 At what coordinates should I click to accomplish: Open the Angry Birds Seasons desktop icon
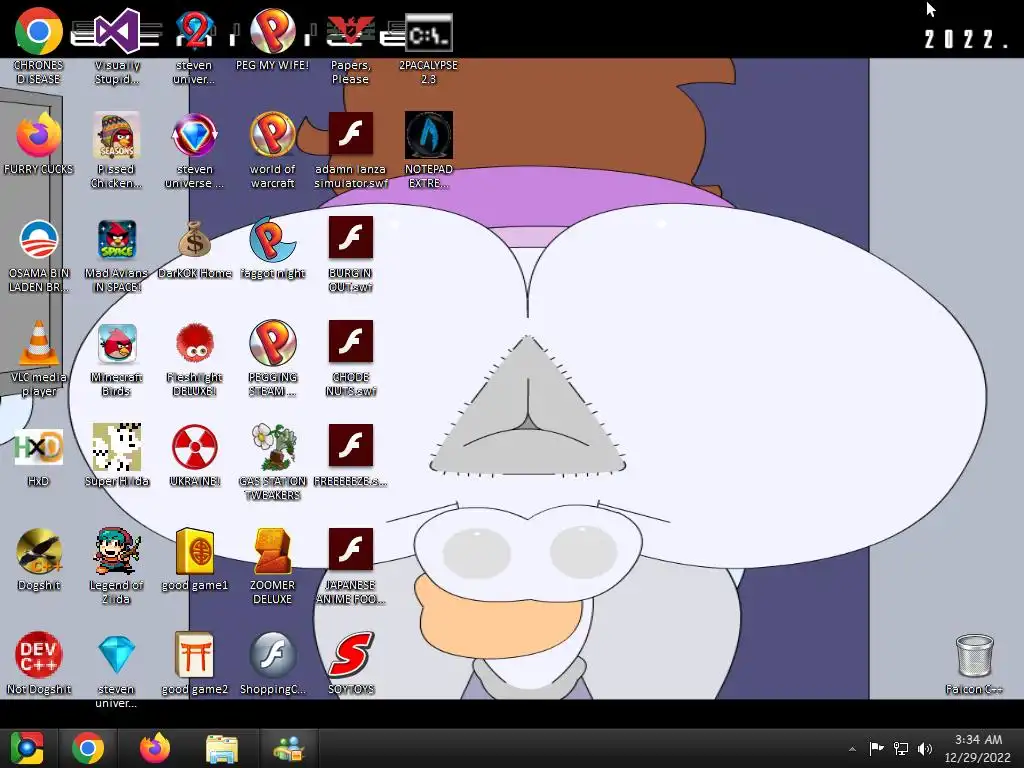coord(116,135)
